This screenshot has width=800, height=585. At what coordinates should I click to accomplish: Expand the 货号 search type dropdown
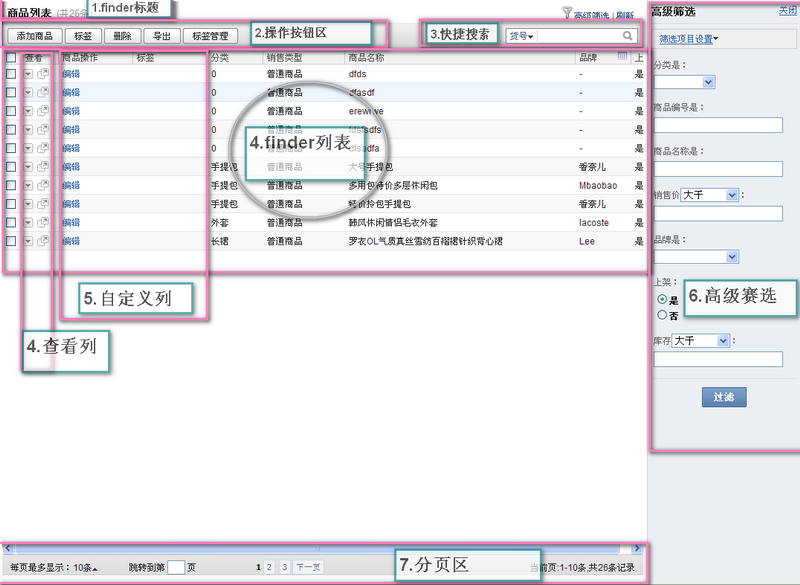click(x=521, y=37)
